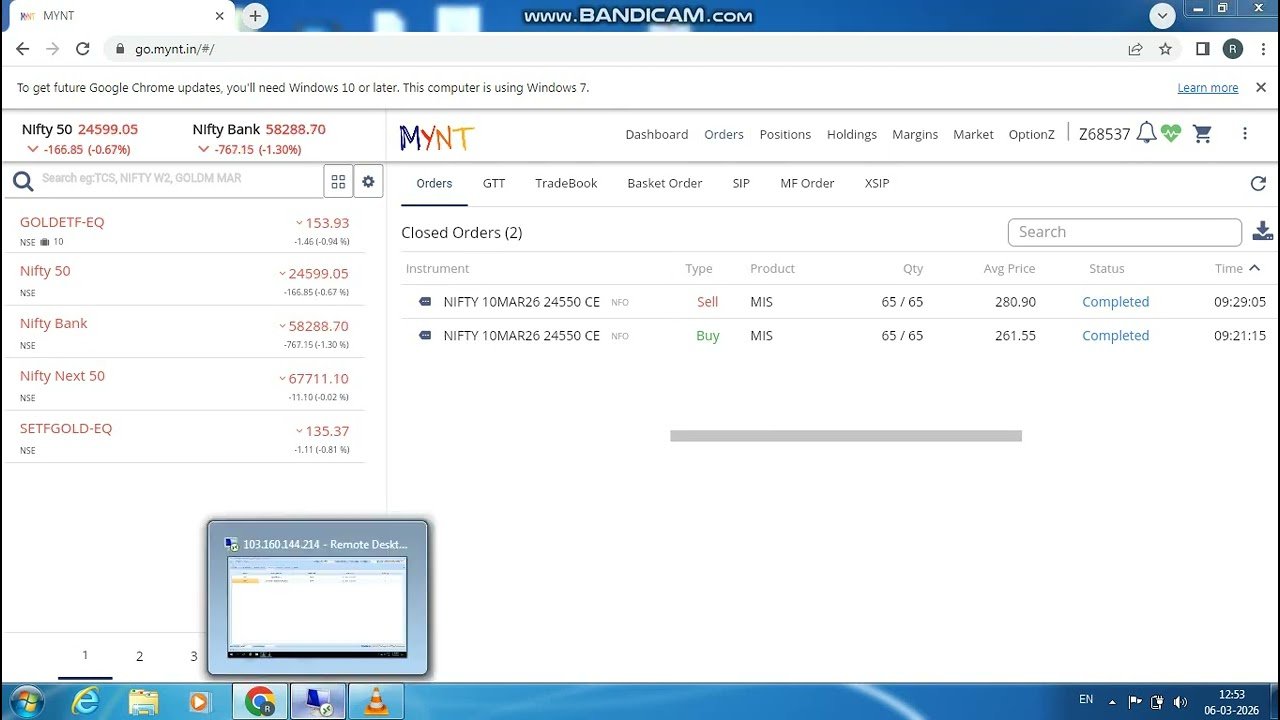Click inside the Closed Orders search box
Image resolution: width=1280 pixels, height=720 pixels.
click(x=1124, y=231)
